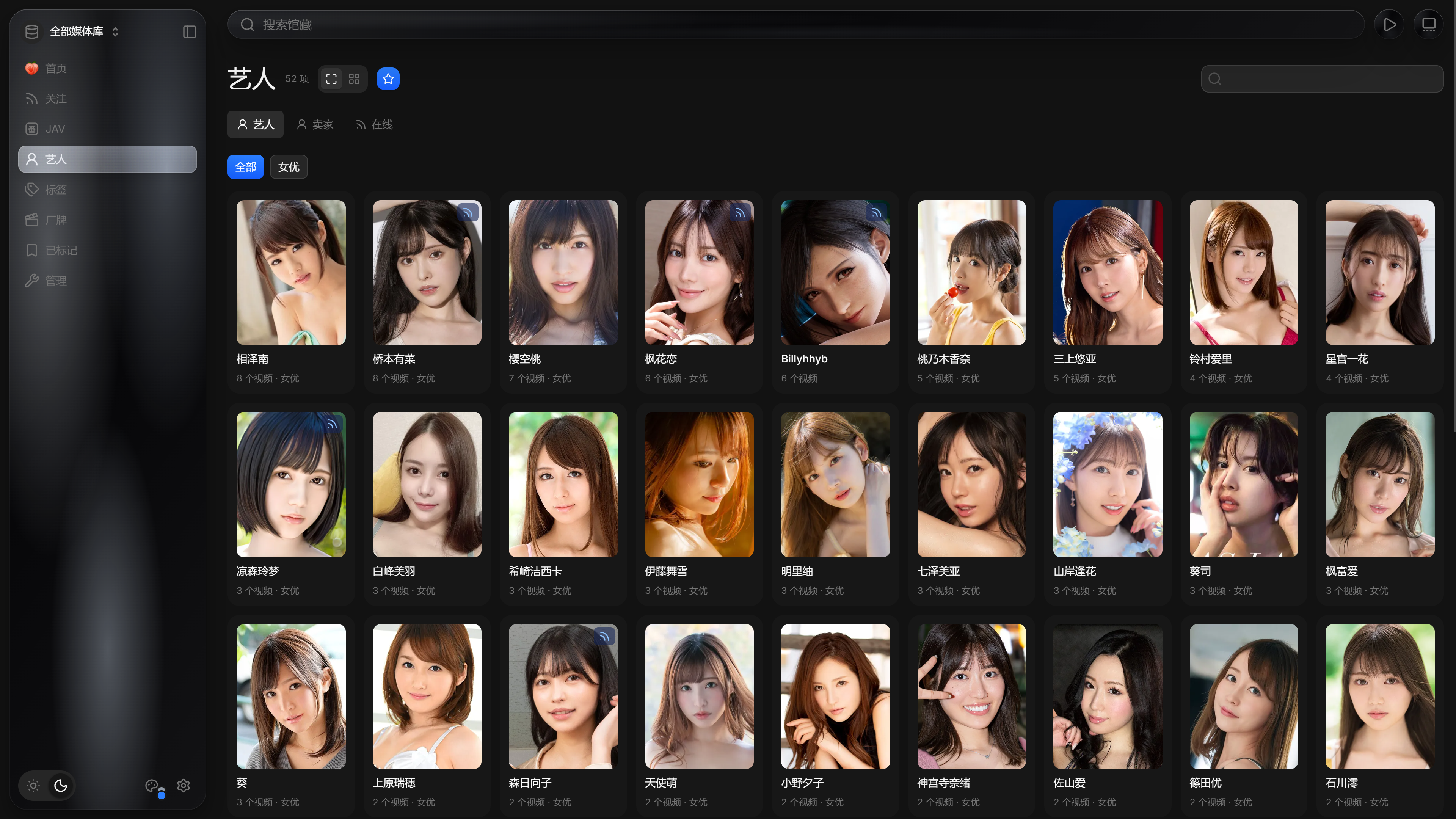1456x819 pixels.
Task: Click the 52 项 count label
Action: pyautogui.click(x=297, y=78)
